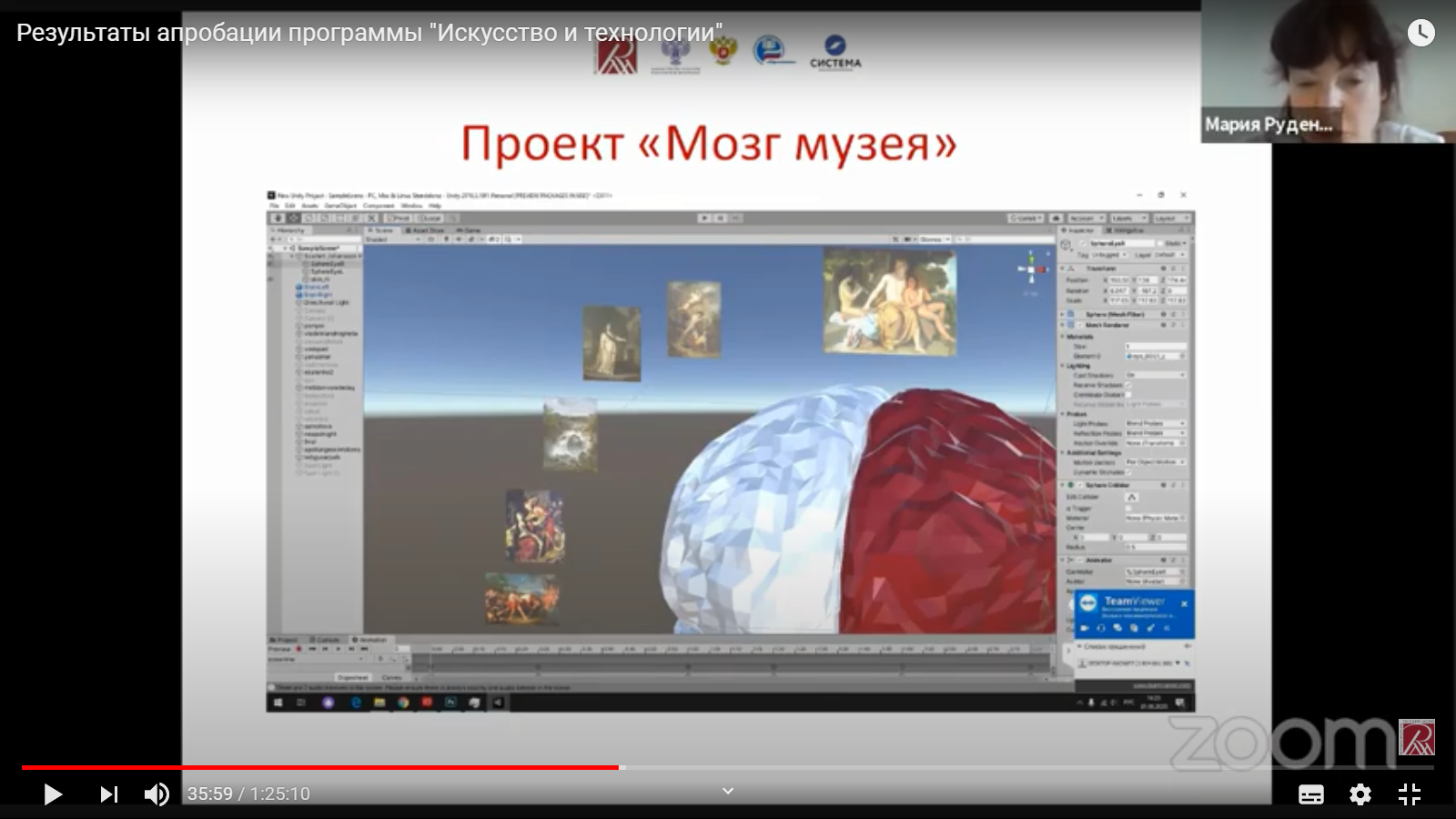Screen dimensions: 1456x819
Task: Exit fullscreen mode
Action: [x=1409, y=794]
